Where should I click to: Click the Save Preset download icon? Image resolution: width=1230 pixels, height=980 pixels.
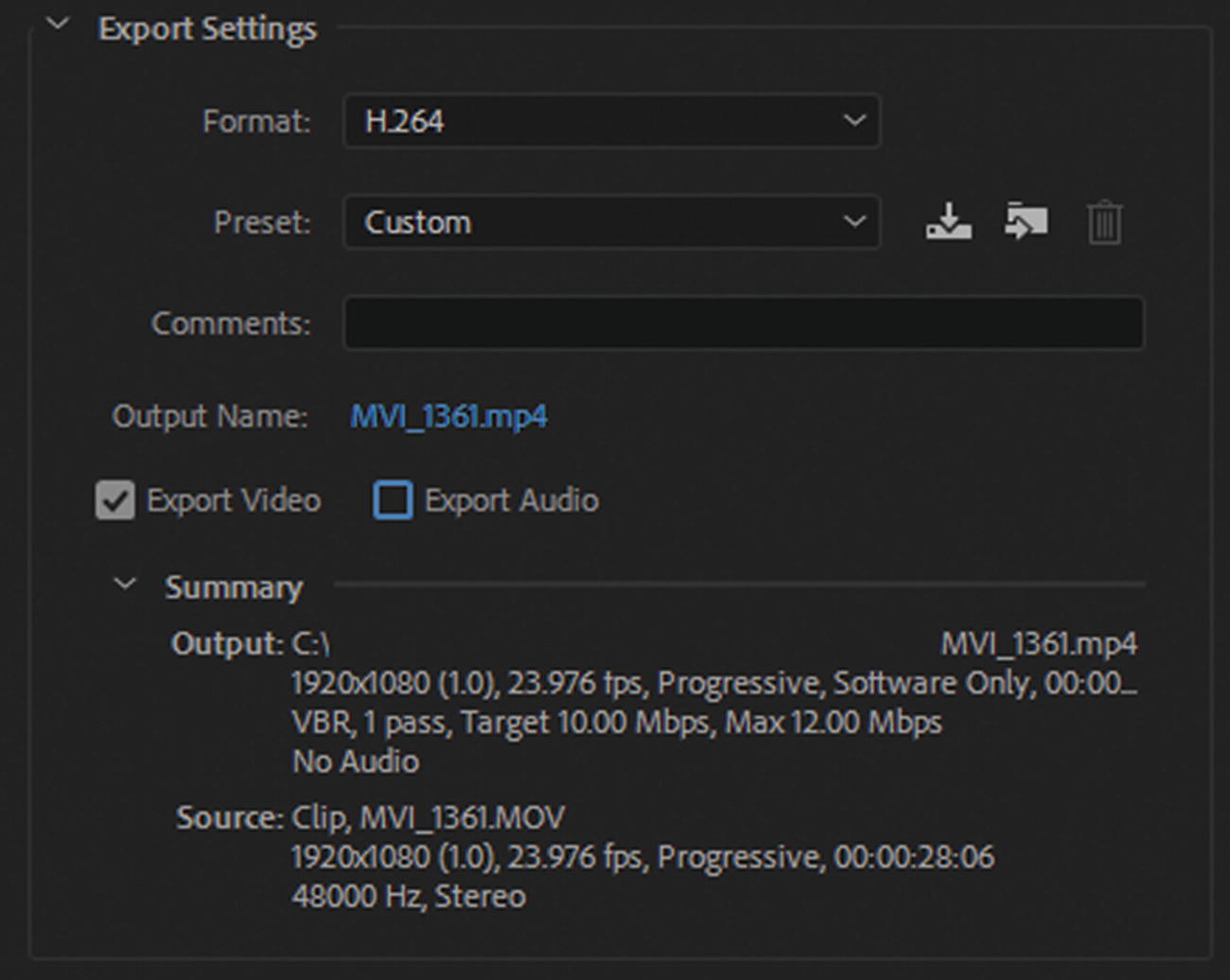(x=948, y=222)
